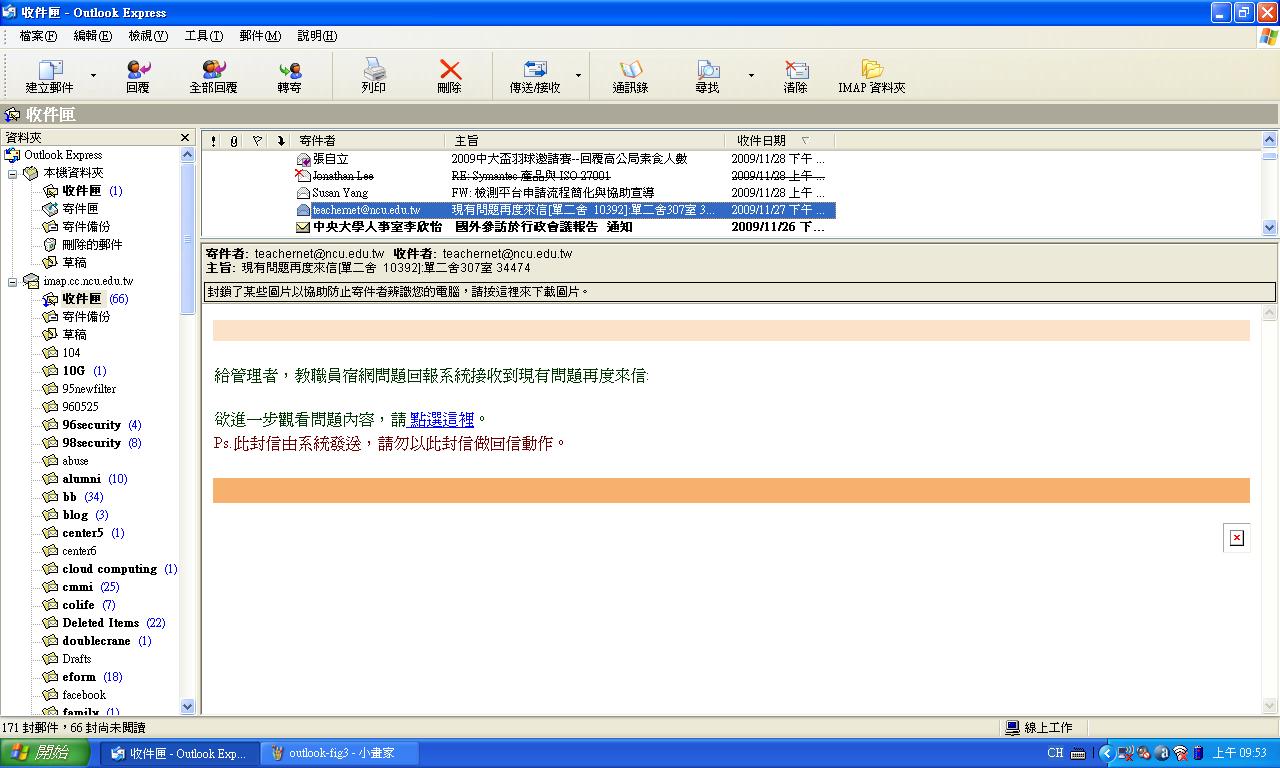Image resolution: width=1280 pixels, height=768 pixels.
Task: Open the 檢視(V) menu
Action: (x=148, y=36)
